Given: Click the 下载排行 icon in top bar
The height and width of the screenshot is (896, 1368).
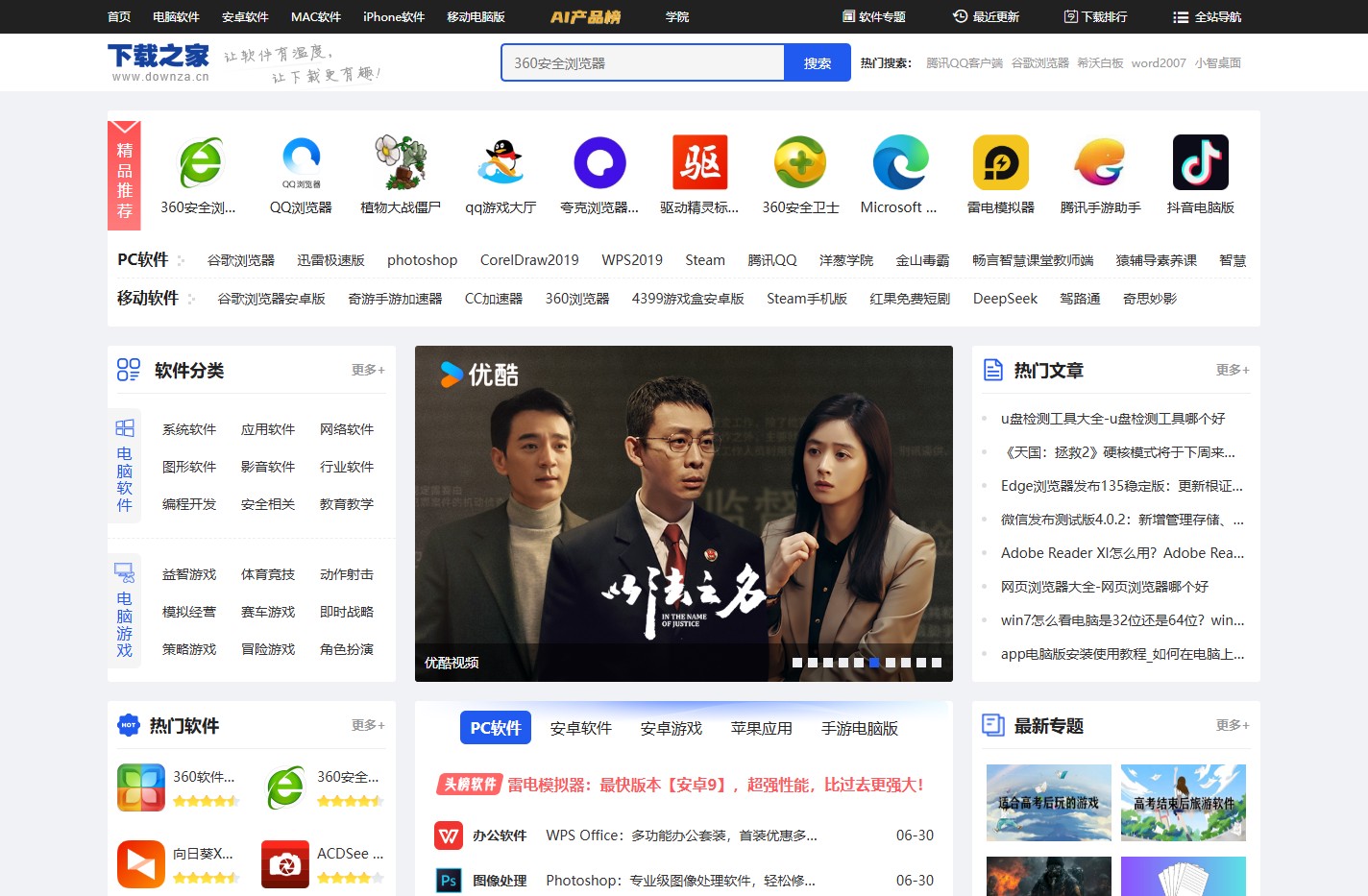Looking at the screenshot, I should pyautogui.click(x=1071, y=16).
